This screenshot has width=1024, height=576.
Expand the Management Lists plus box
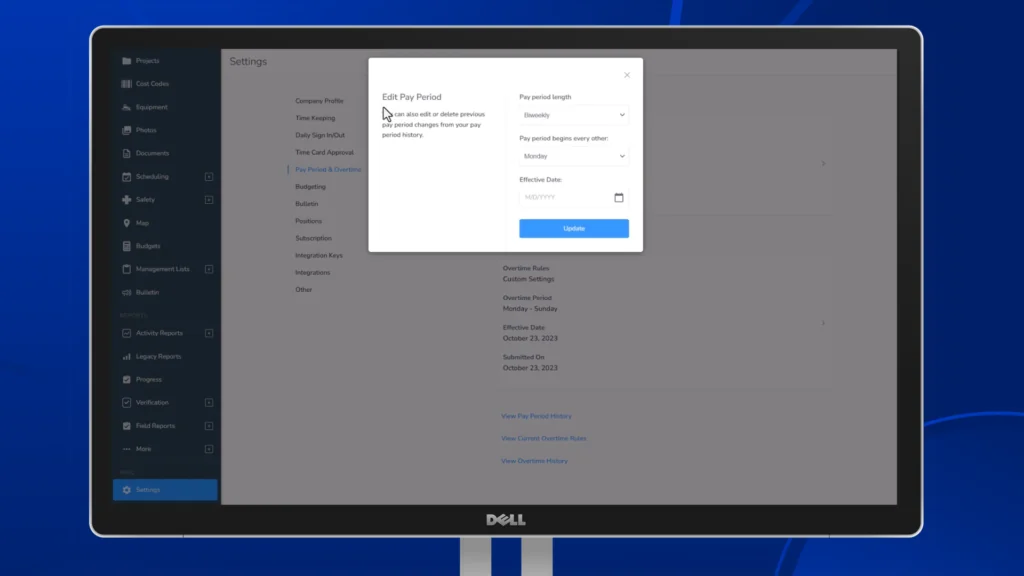[x=209, y=269]
